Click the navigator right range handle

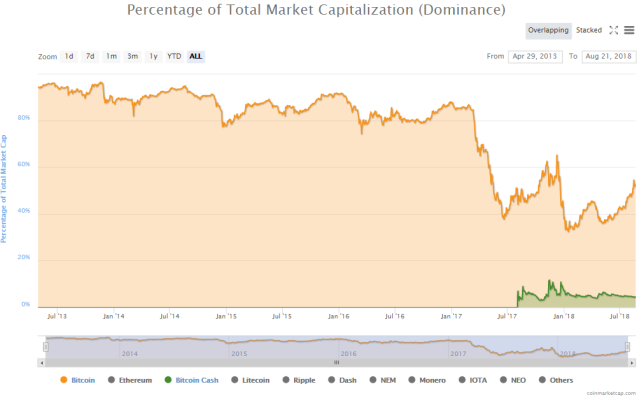[x=627, y=347]
